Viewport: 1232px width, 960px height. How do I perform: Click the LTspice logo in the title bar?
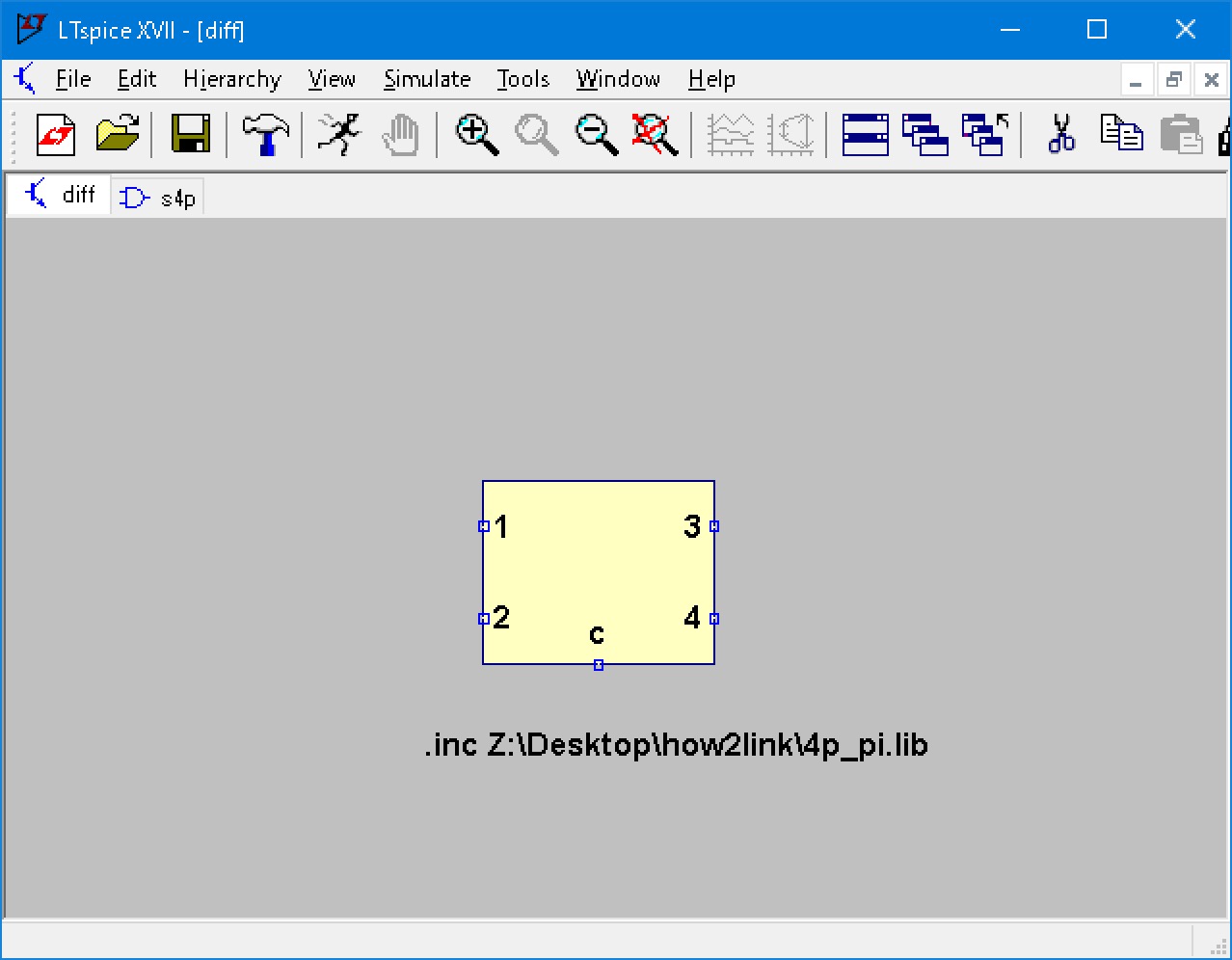point(32,29)
